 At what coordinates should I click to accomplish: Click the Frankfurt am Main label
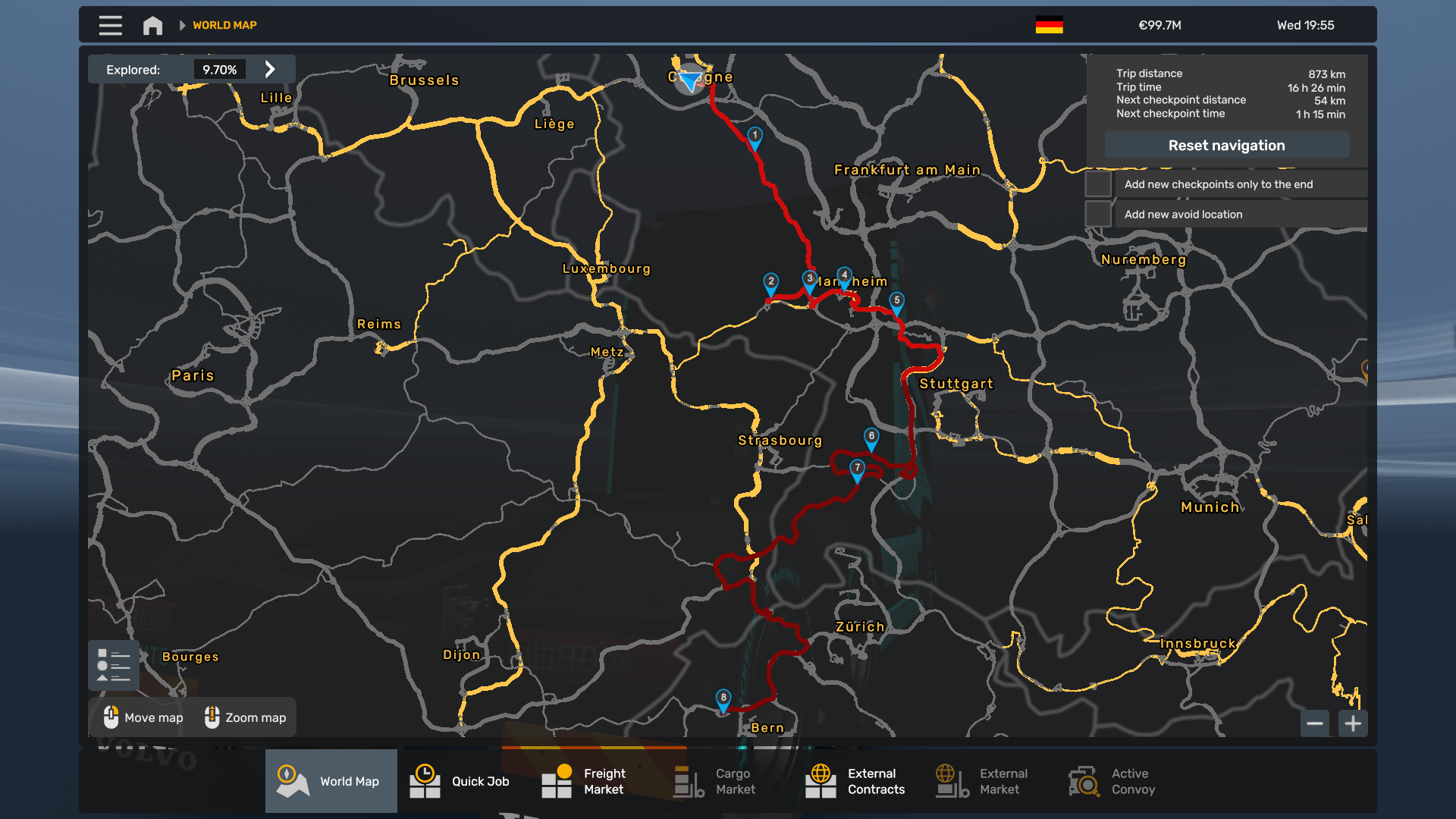click(907, 170)
